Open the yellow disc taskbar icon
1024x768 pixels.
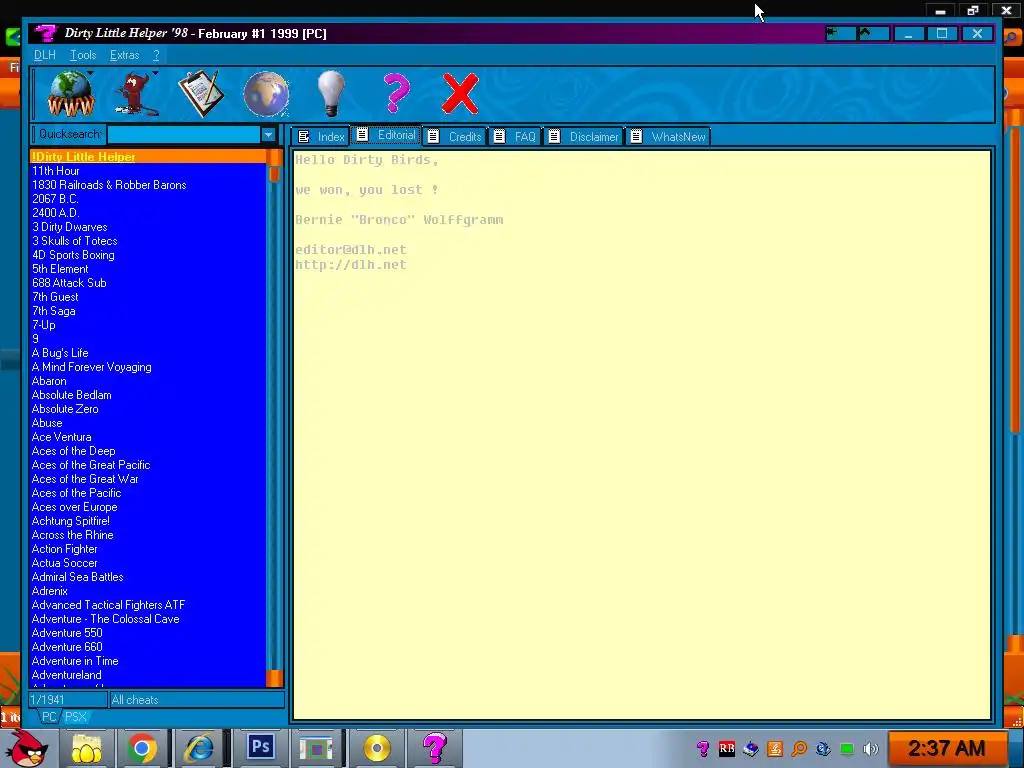[377, 749]
